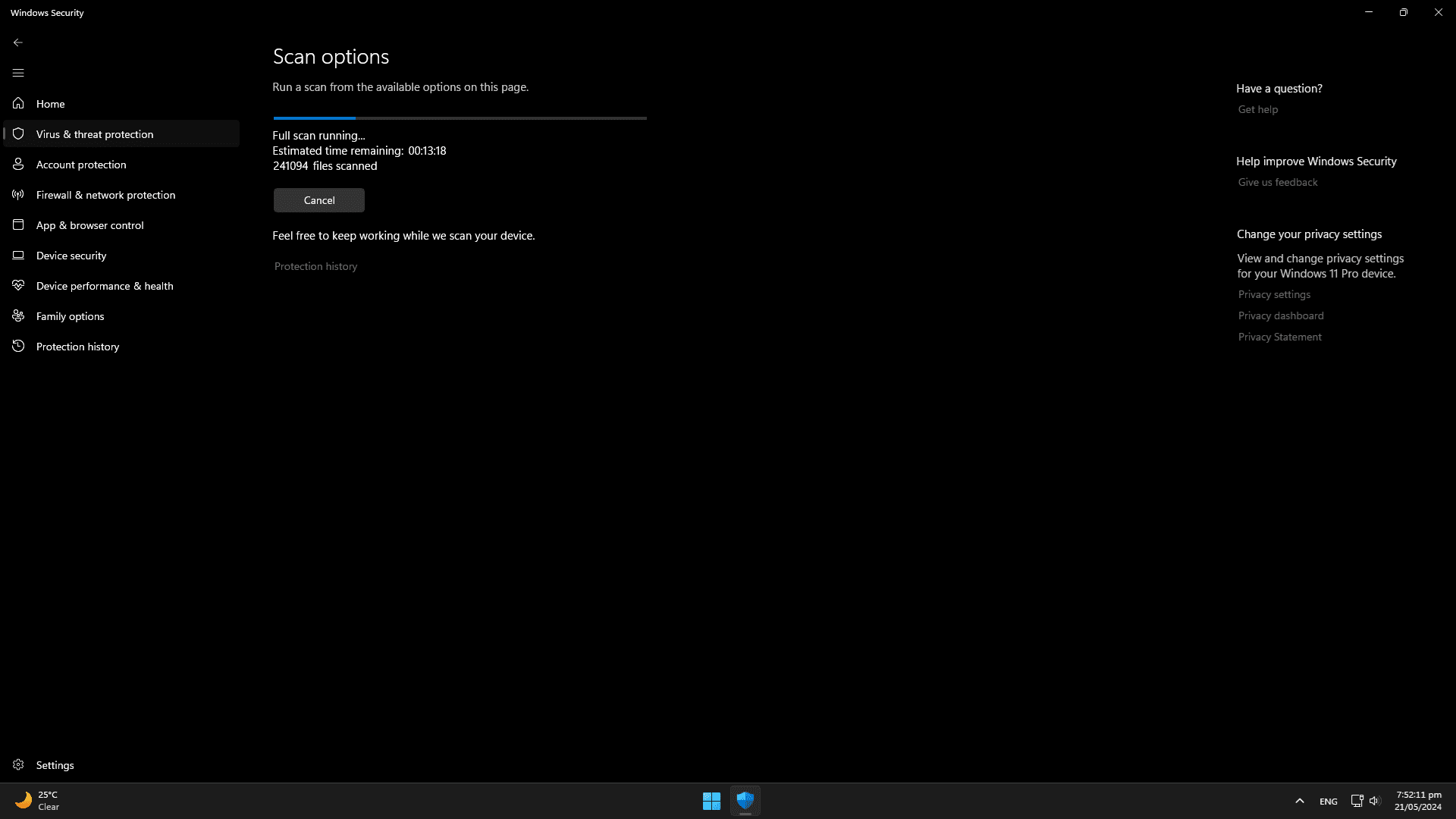Click the Family options people icon

[x=18, y=315]
